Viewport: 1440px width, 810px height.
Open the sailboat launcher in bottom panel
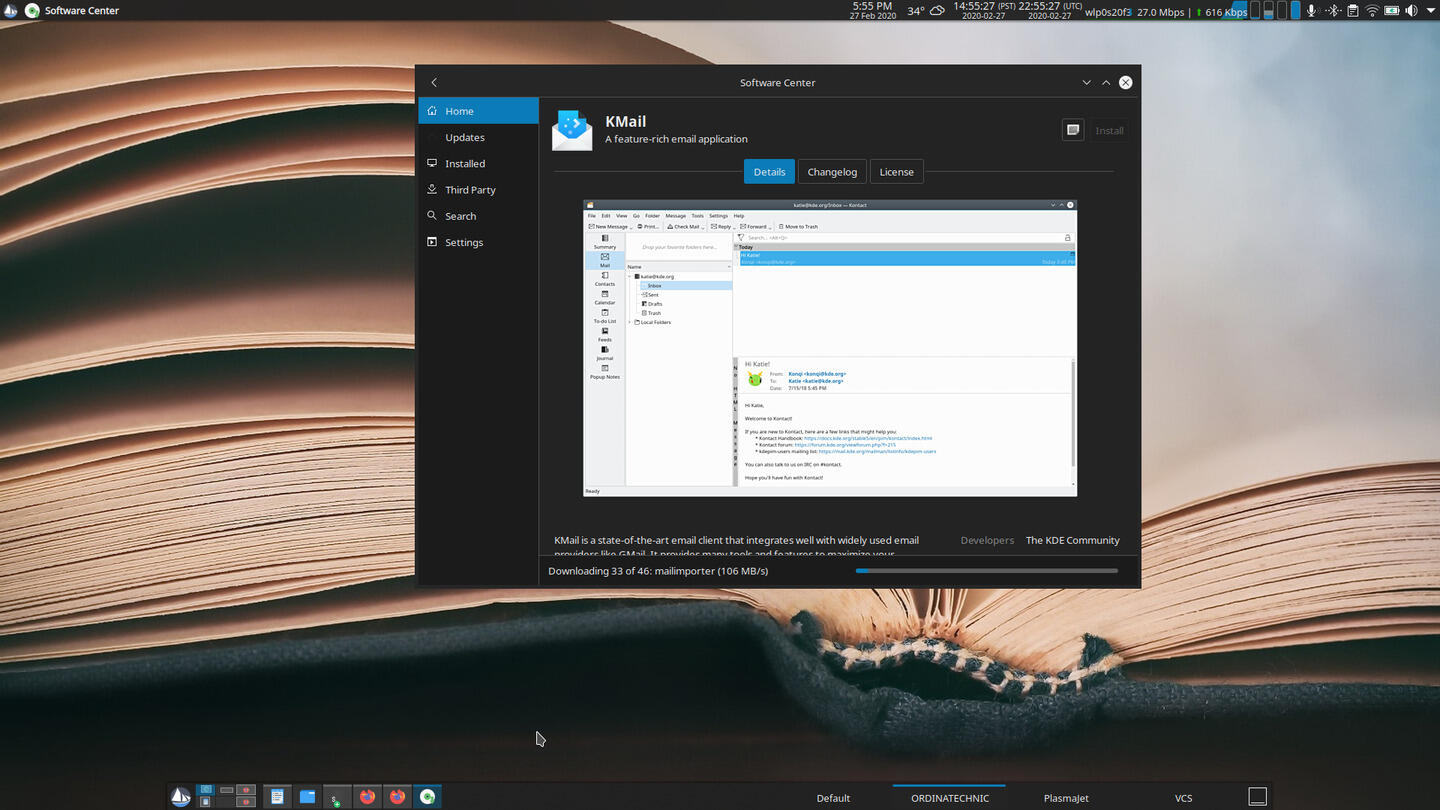(x=181, y=797)
